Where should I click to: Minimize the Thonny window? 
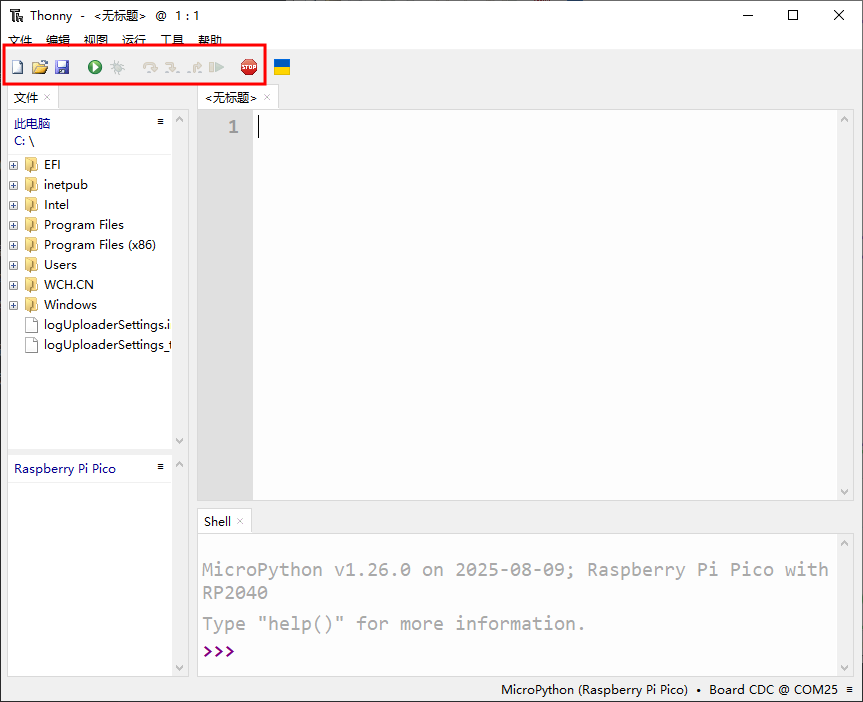coord(747,15)
